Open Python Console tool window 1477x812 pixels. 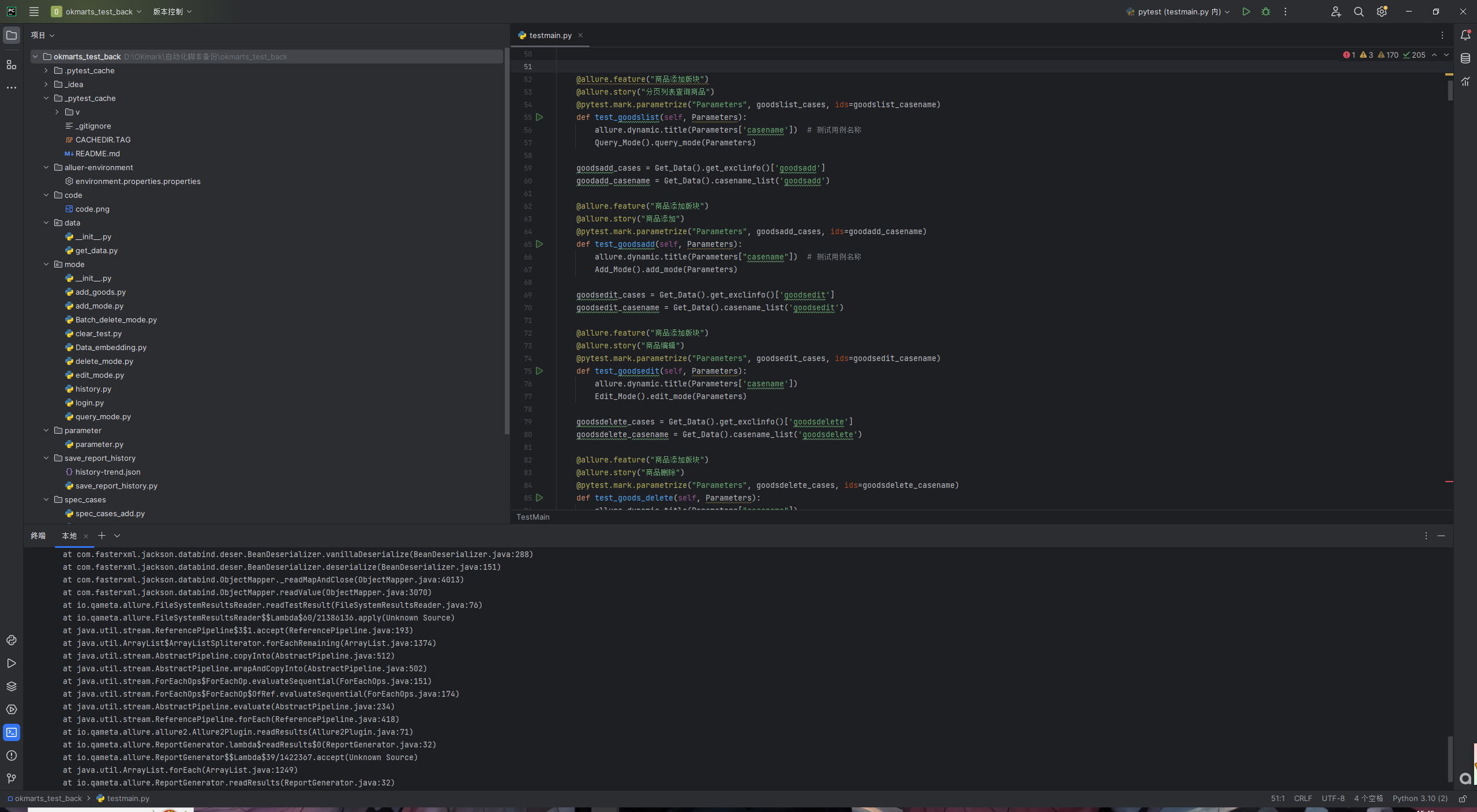(12, 640)
